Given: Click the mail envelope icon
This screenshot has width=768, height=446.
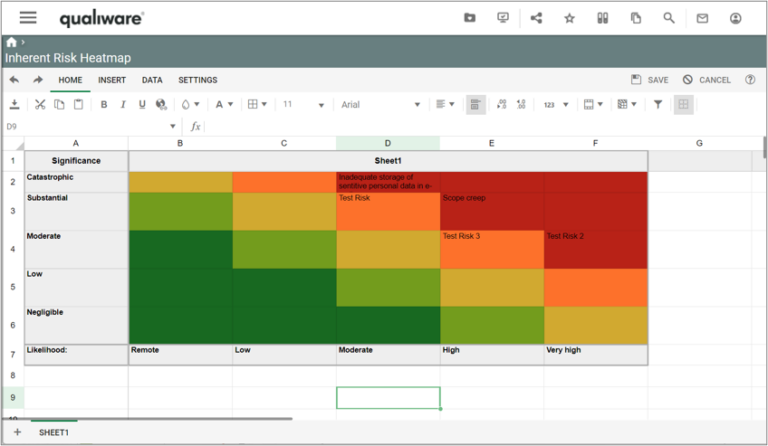Looking at the screenshot, I should 702,18.
